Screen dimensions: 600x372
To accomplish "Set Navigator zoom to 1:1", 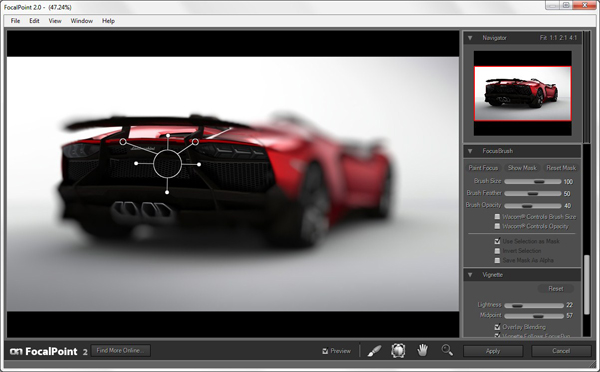I will coord(553,38).
